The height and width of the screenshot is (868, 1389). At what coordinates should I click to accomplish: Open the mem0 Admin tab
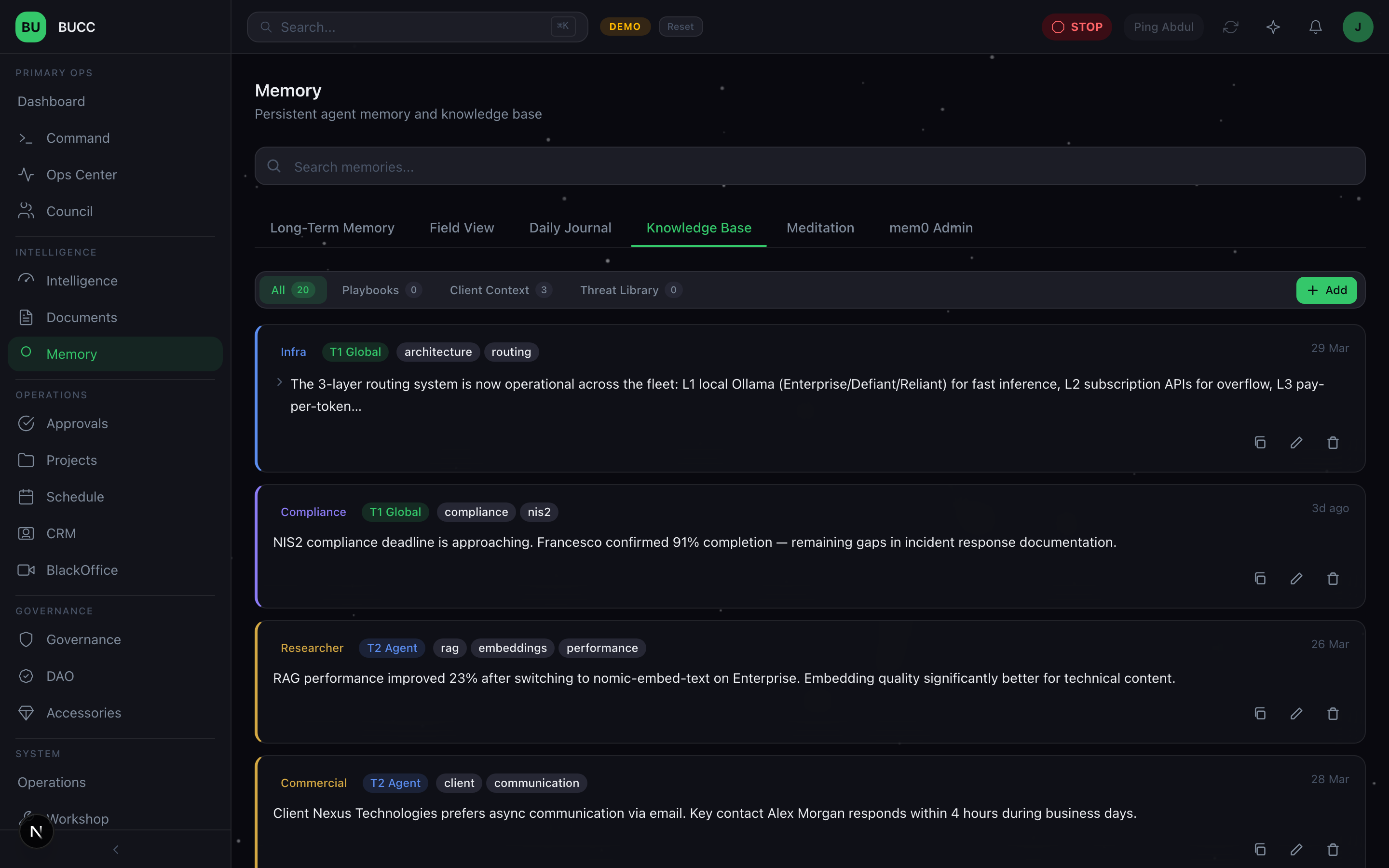click(x=930, y=228)
